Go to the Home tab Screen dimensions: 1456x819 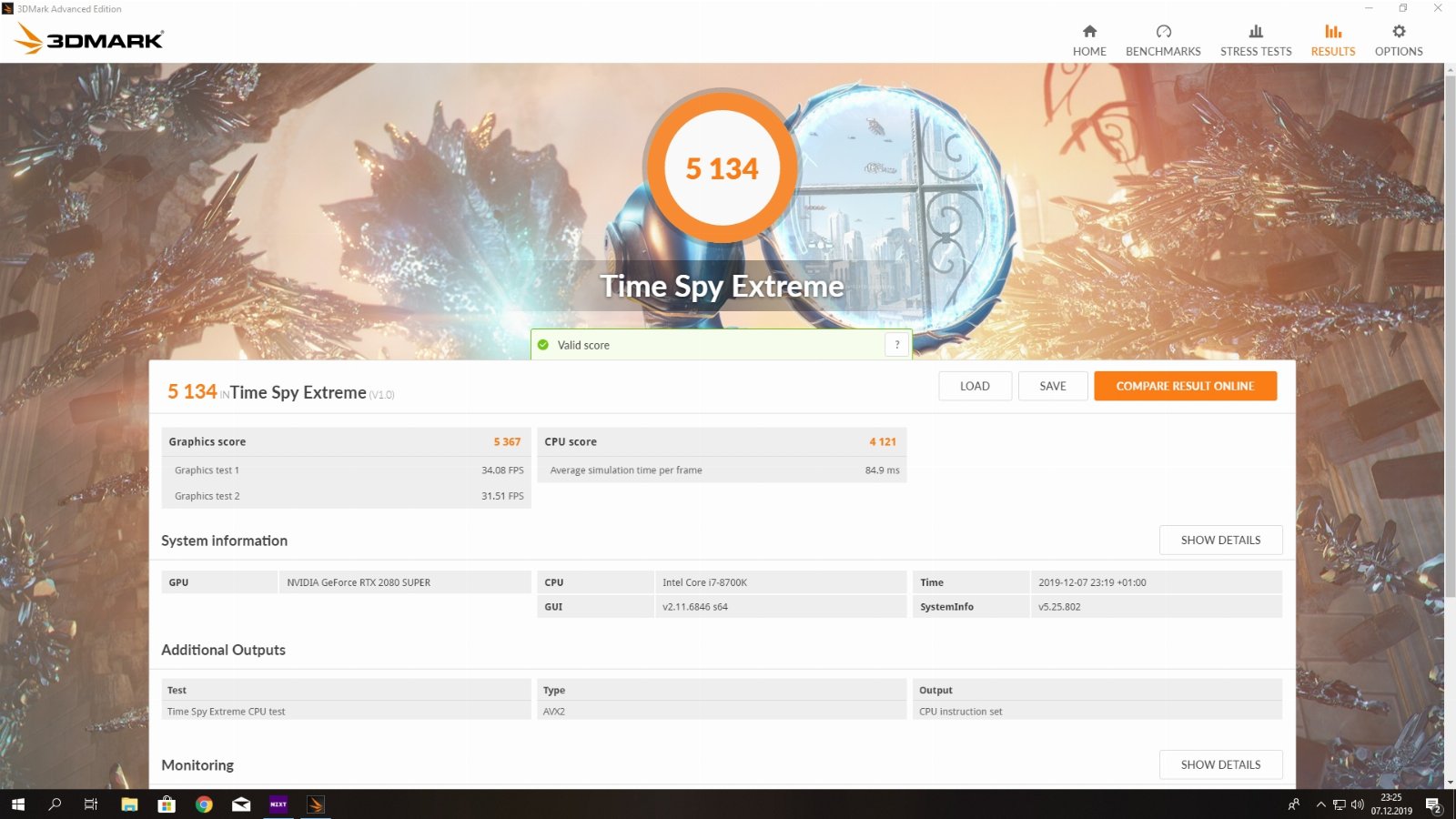[1089, 41]
